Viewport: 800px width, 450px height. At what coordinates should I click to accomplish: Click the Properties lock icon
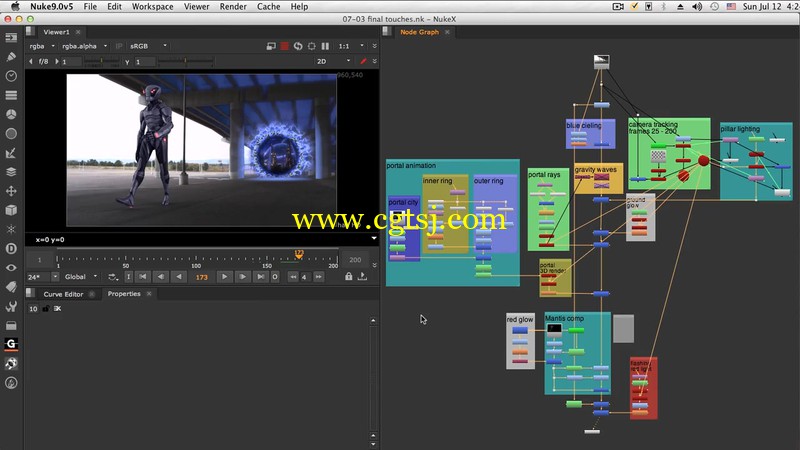tap(46, 309)
